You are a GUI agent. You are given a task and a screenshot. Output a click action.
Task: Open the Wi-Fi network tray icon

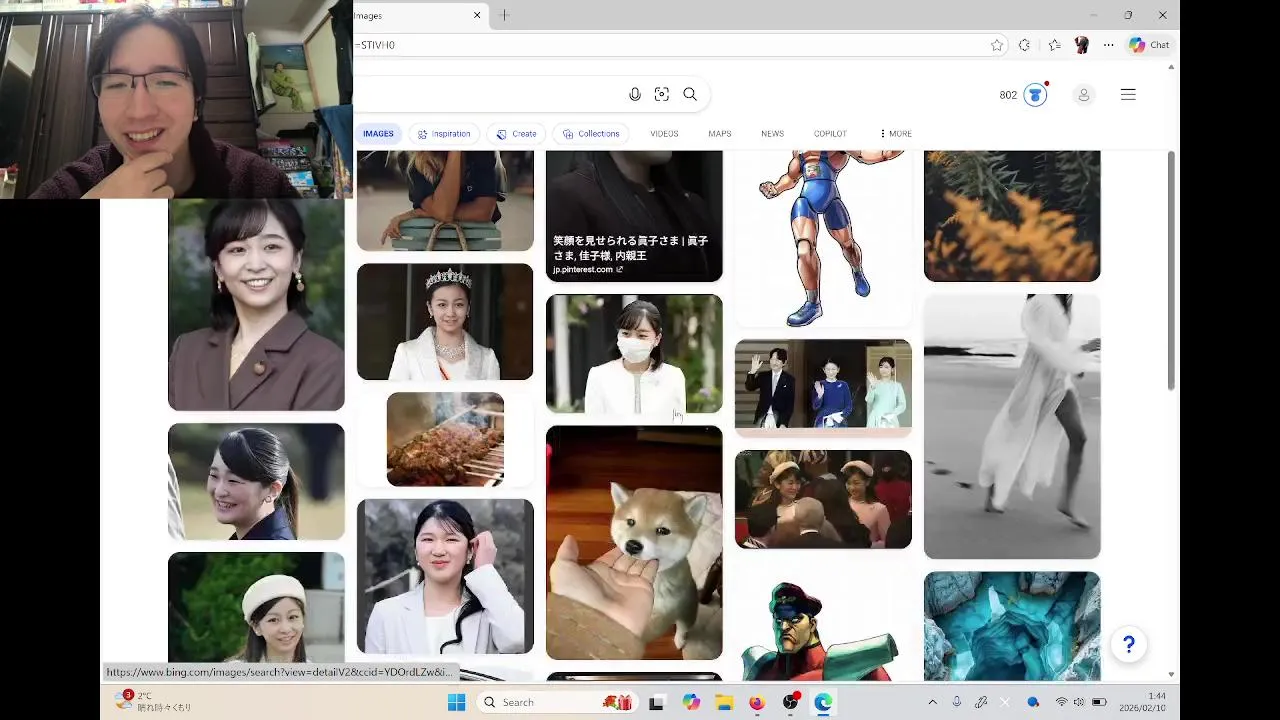[x=1061, y=702]
